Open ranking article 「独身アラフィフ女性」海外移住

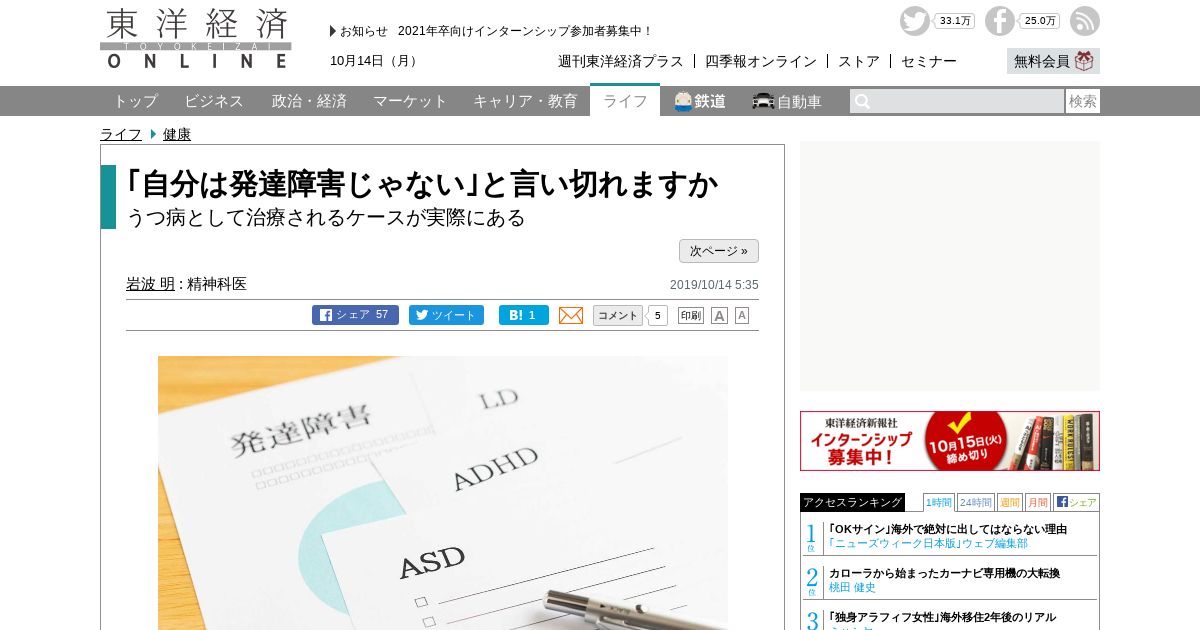[942, 617]
